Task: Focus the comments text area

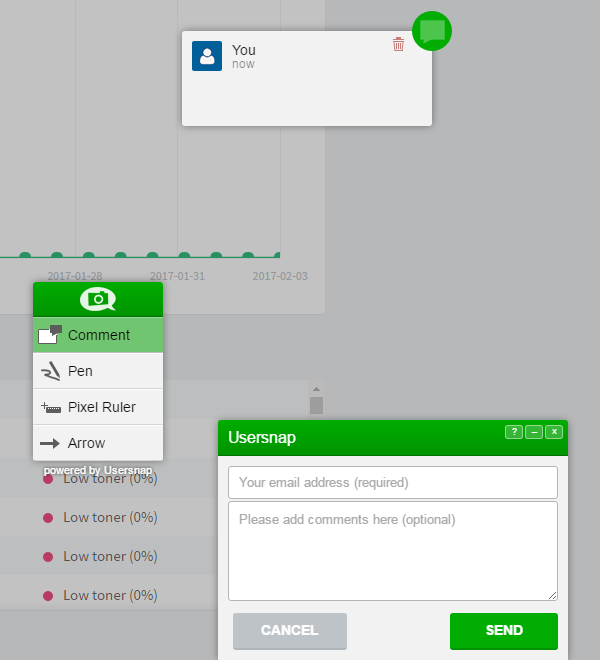Action: pos(393,551)
